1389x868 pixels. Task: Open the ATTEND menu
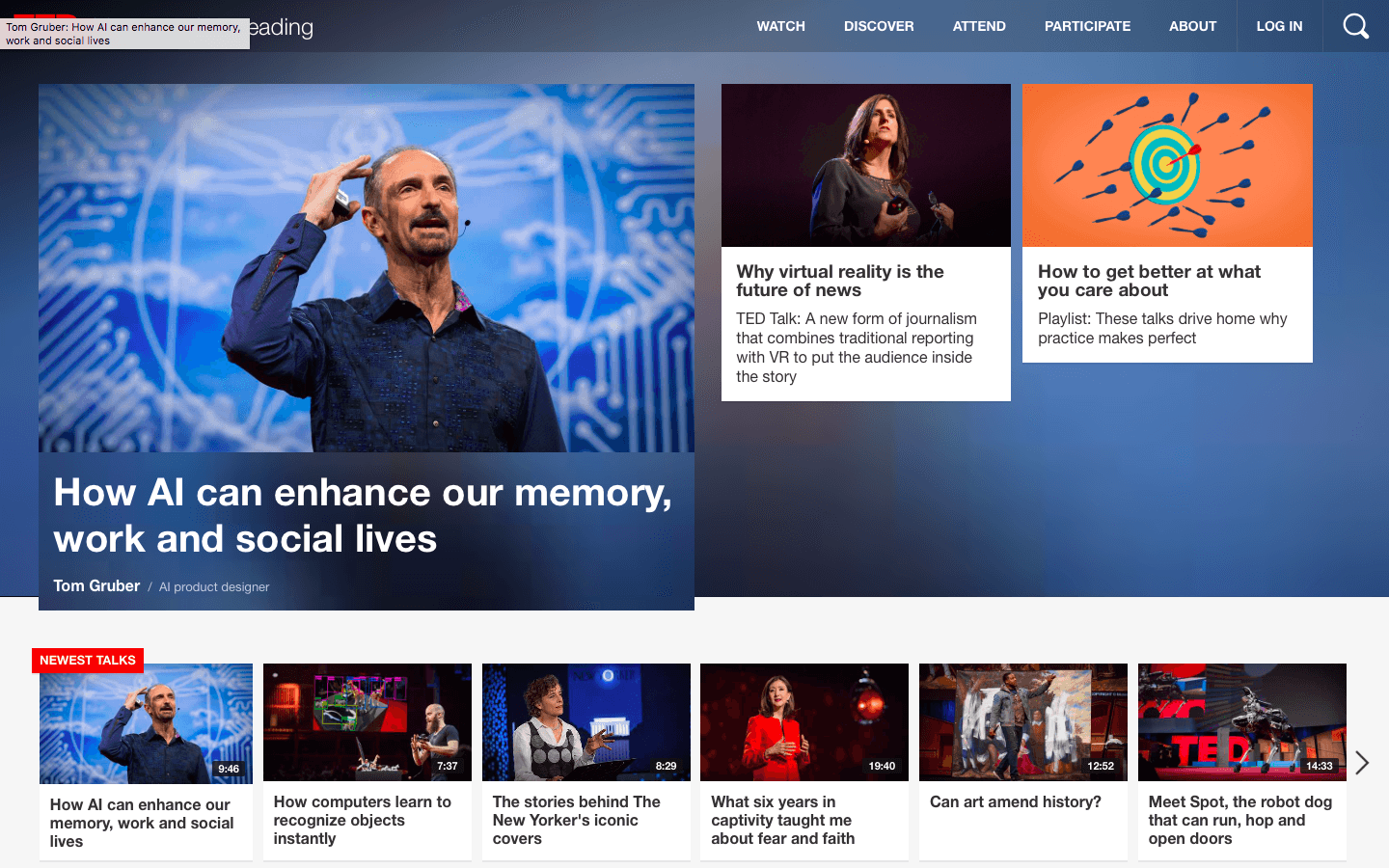[979, 26]
